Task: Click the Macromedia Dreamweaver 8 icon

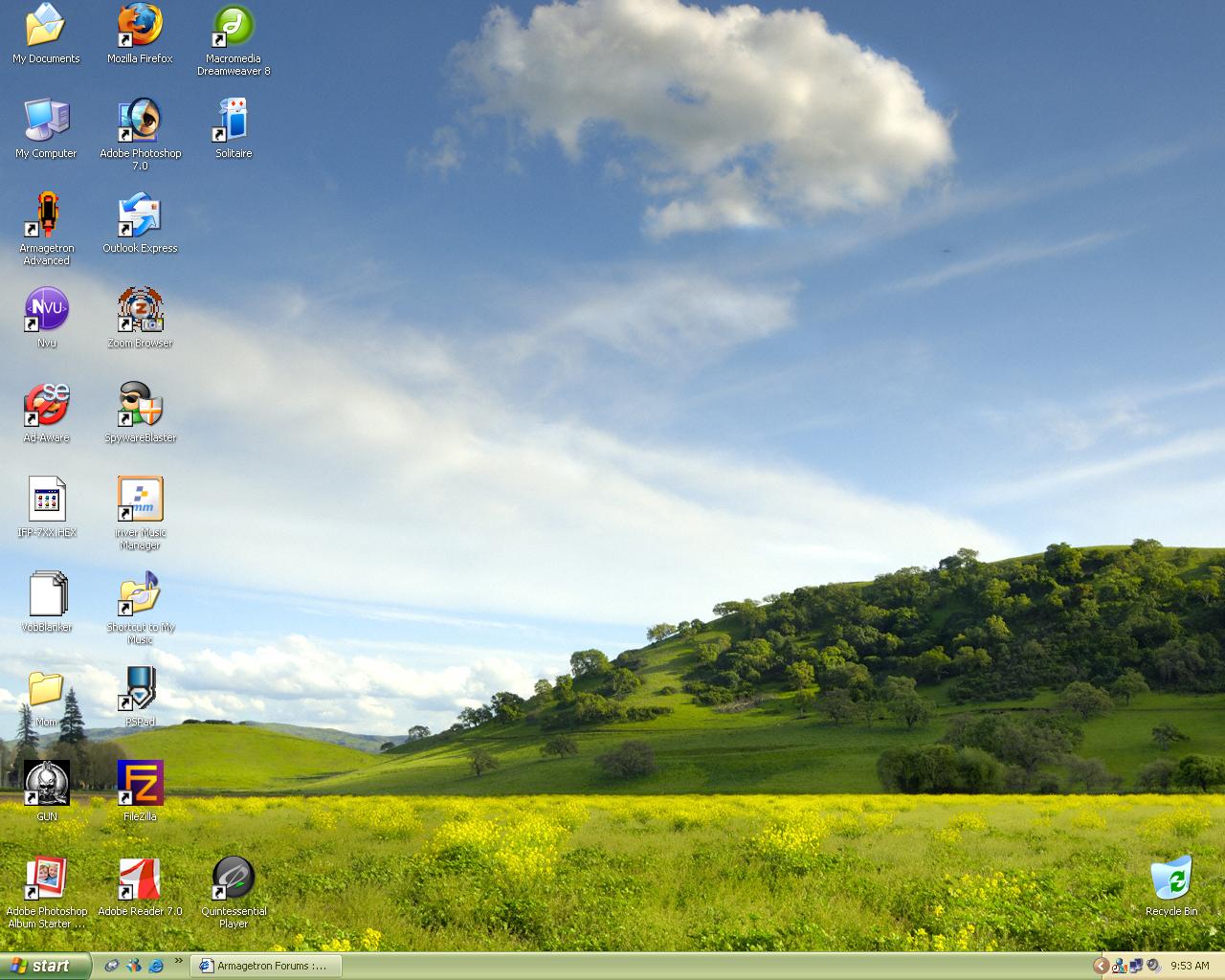Action: pyautogui.click(x=234, y=26)
